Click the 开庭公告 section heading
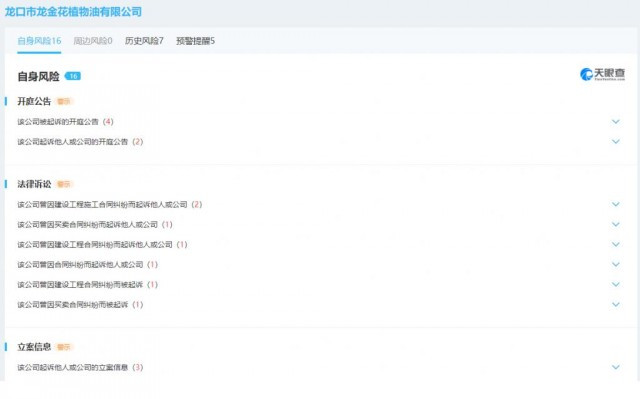This screenshot has height=399, width=640. 34,101
